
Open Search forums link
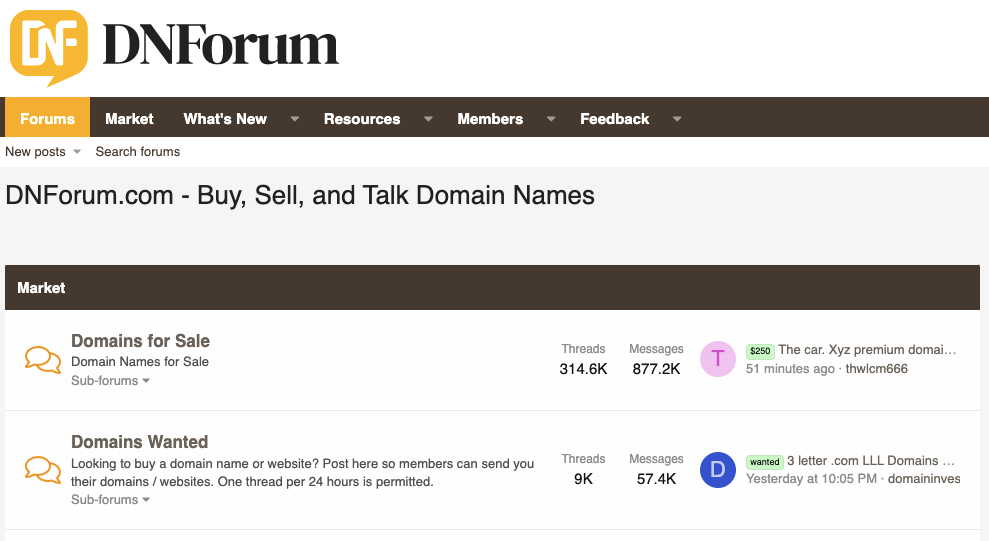(x=138, y=152)
